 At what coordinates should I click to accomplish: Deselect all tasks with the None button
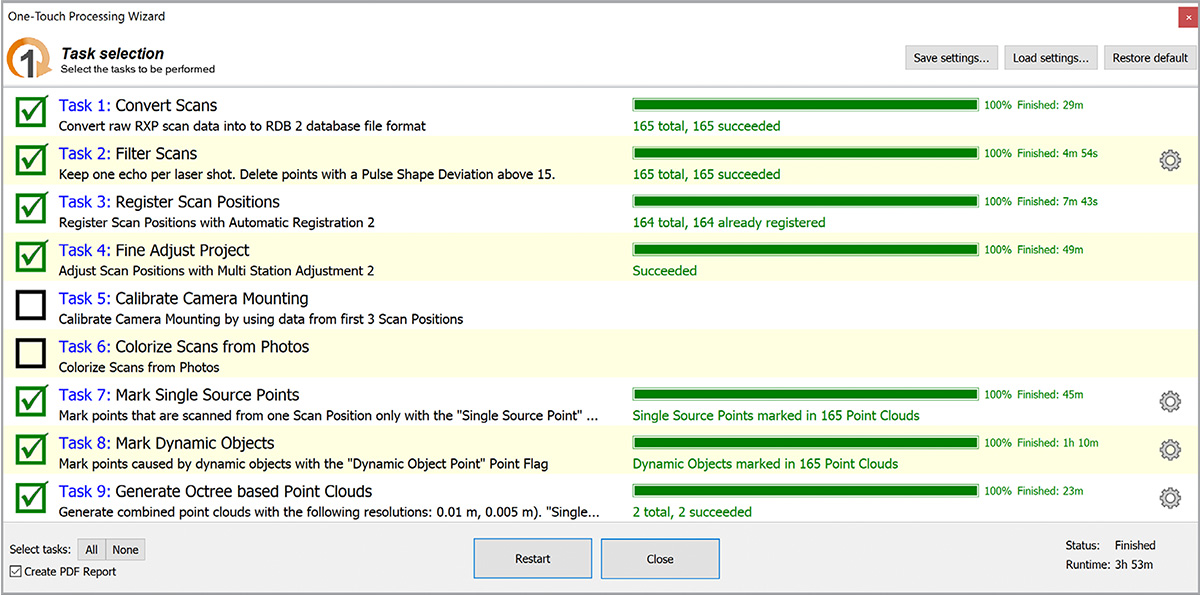pyautogui.click(x=125, y=550)
